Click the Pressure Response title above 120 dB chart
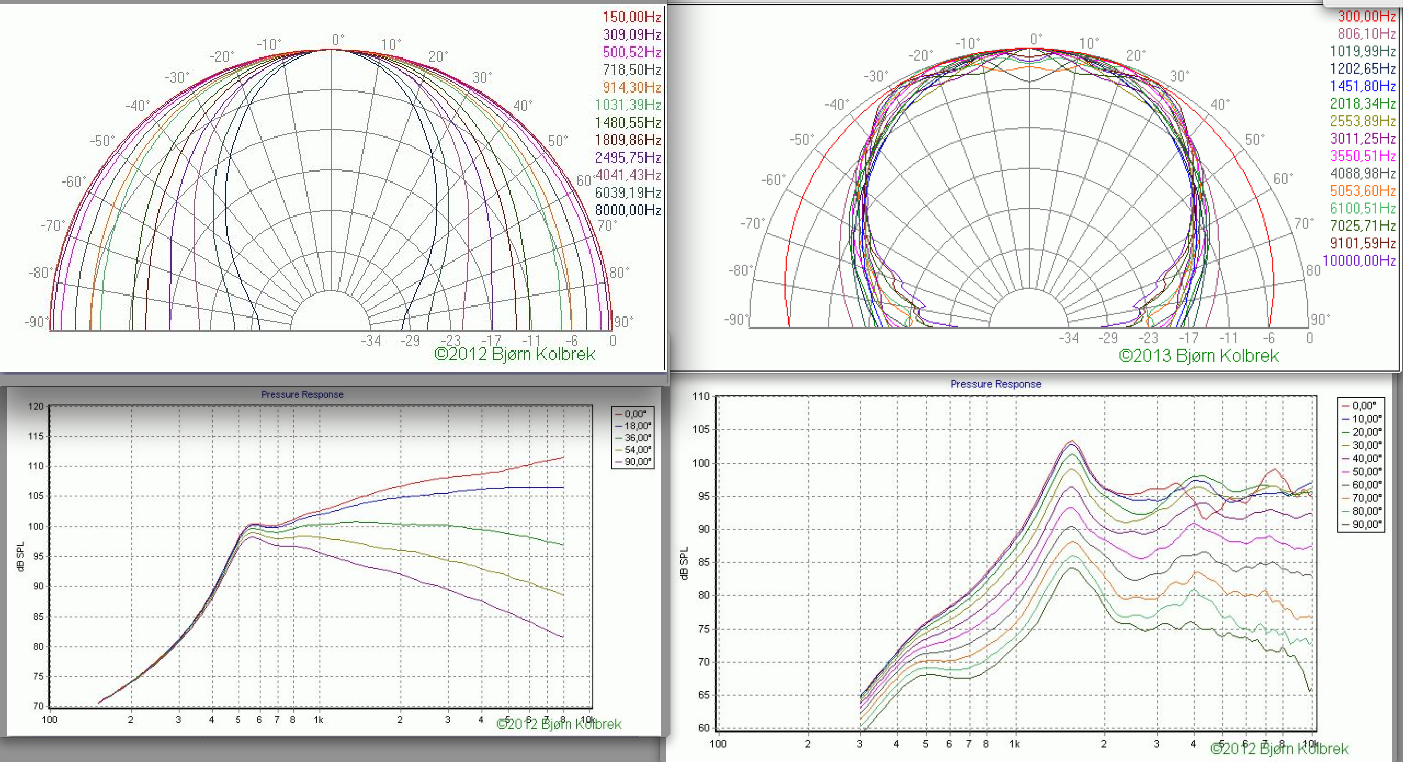1403x762 pixels. pyautogui.click(x=302, y=394)
